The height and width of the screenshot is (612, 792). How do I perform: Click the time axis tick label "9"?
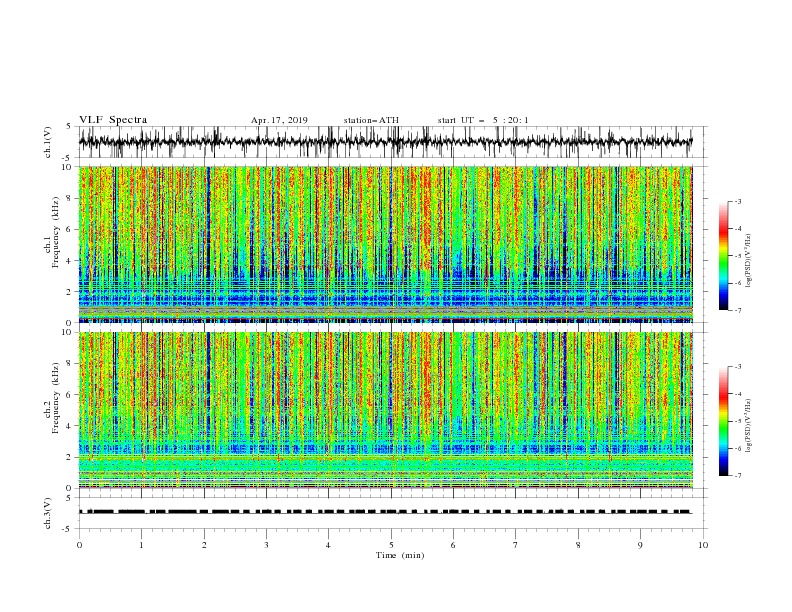(x=640, y=545)
